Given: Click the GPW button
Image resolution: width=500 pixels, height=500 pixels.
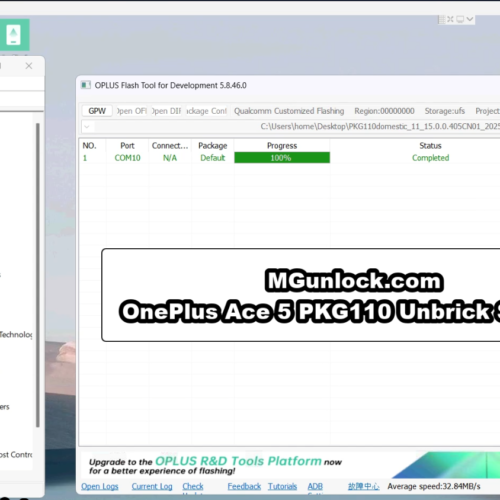Looking at the screenshot, I should [97, 111].
